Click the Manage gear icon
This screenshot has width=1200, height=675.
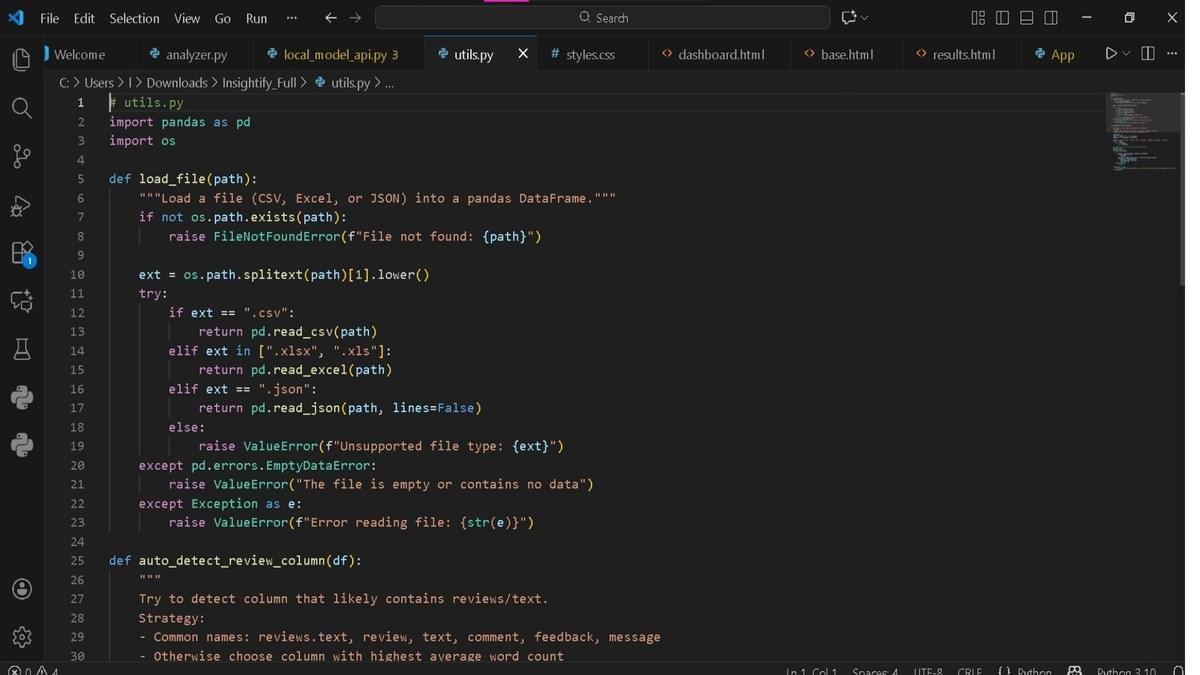[21, 636]
